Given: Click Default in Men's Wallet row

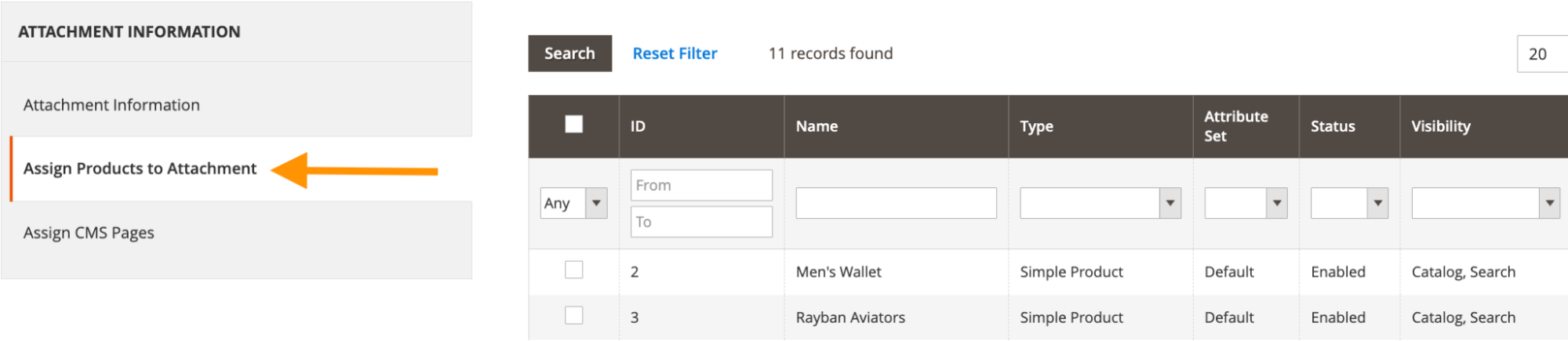Looking at the screenshot, I should pos(1229,272).
